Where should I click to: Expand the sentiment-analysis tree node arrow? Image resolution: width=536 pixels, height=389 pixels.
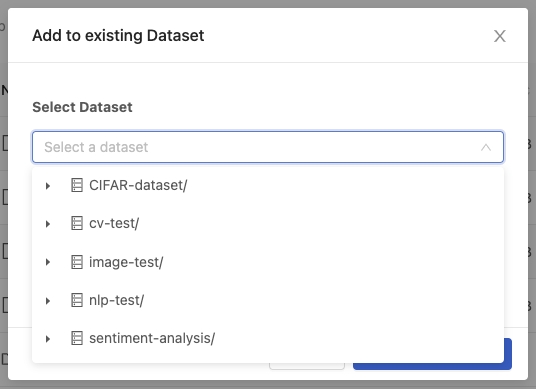tap(48, 339)
